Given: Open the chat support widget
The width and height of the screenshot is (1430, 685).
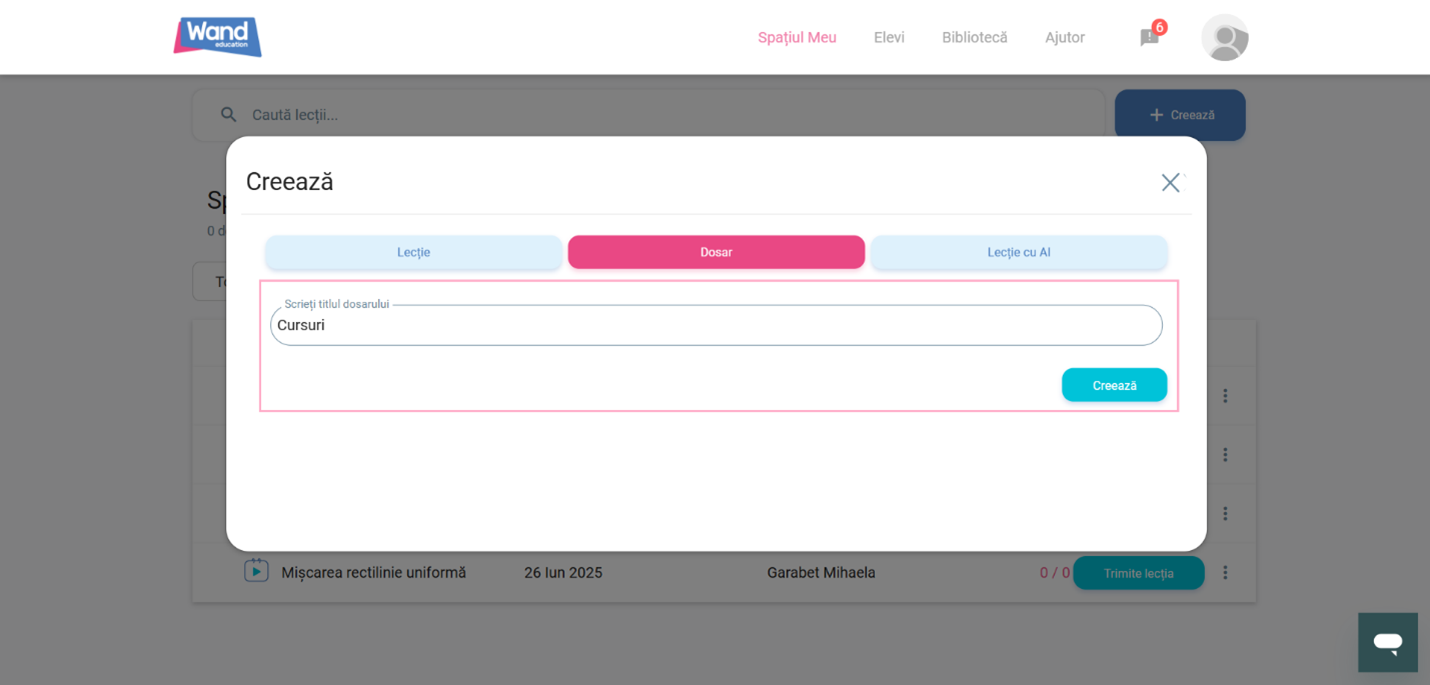Looking at the screenshot, I should 1387,642.
